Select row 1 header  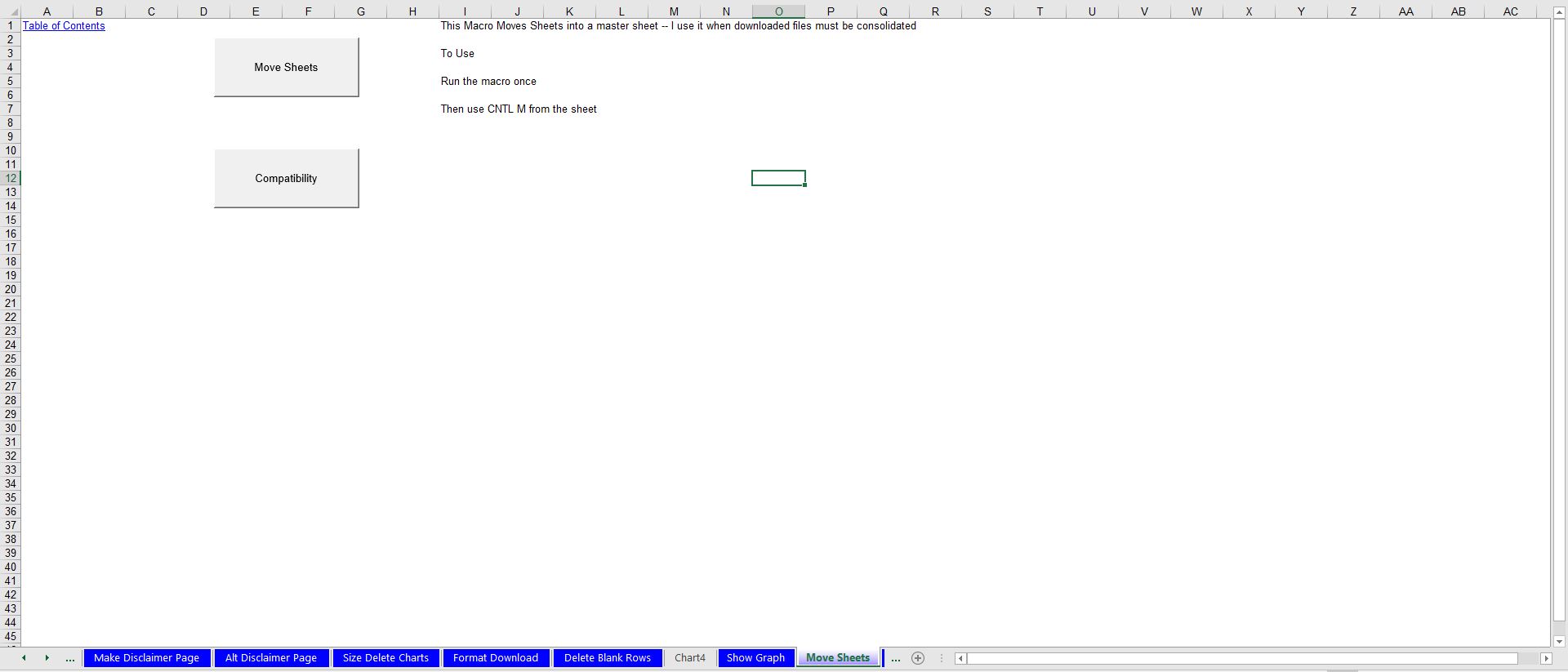point(11,25)
